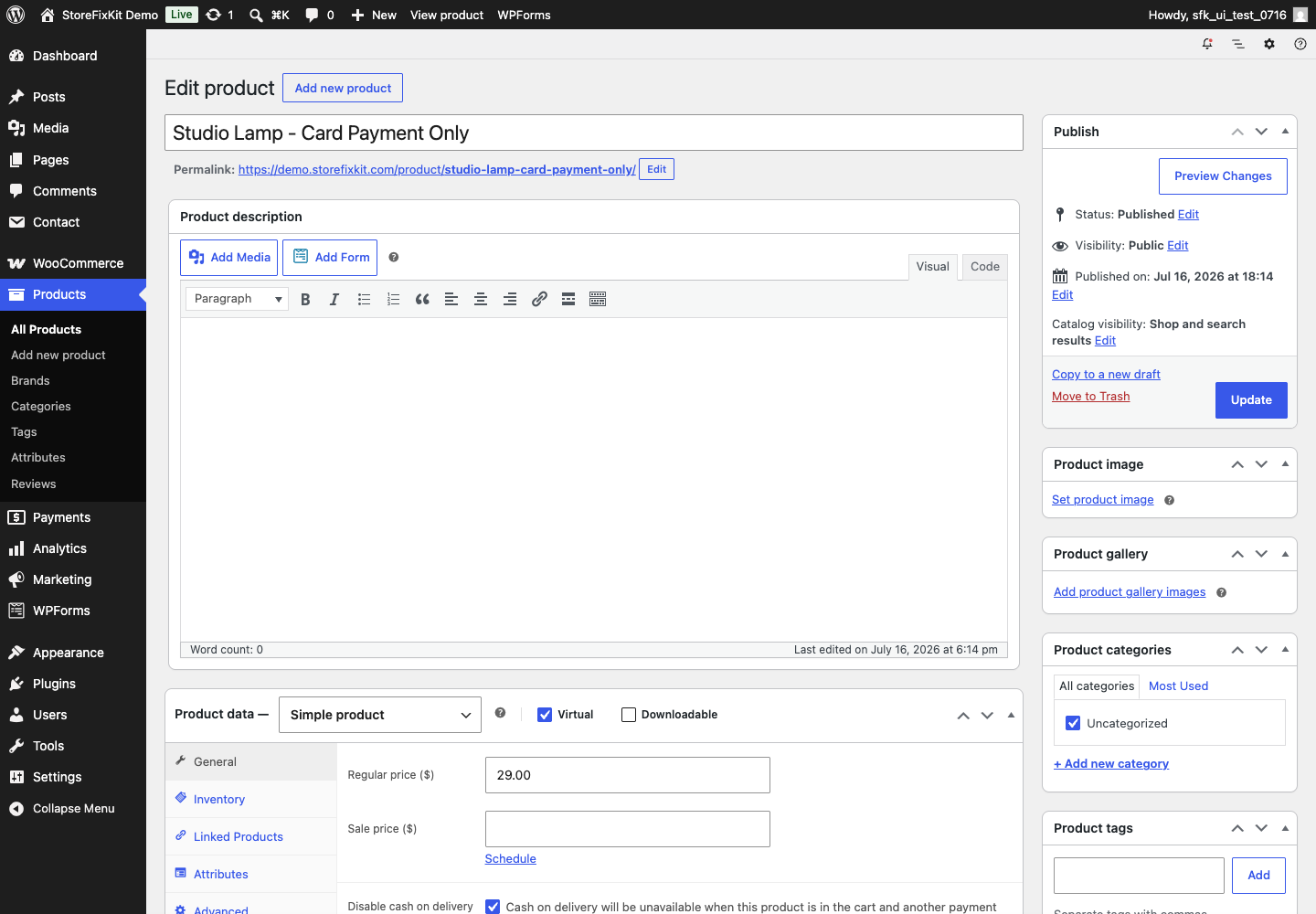Viewport: 1316px width, 914px height.
Task: Click the Preview Changes button
Action: click(1223, 176)
